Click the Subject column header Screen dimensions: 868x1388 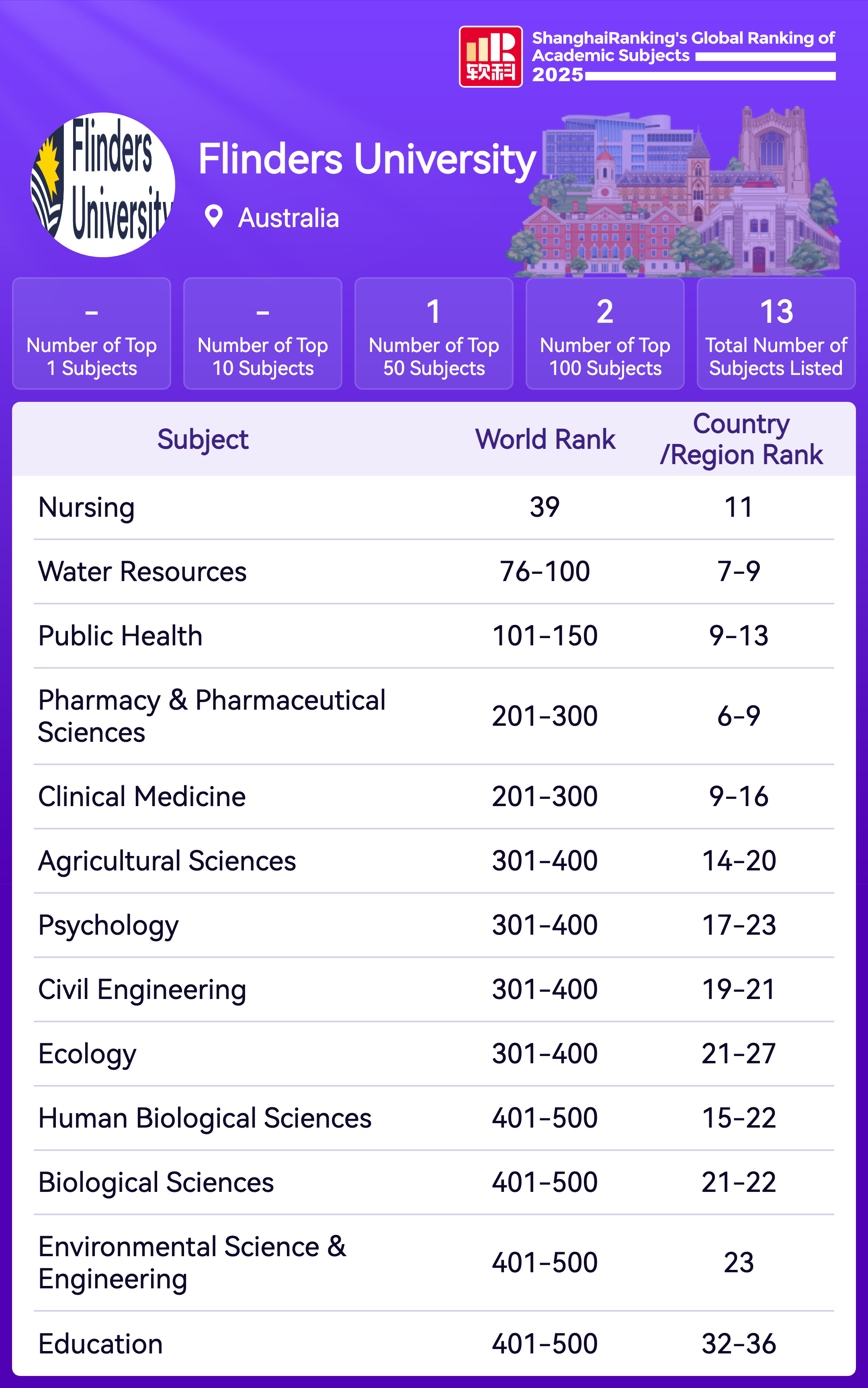click(203, 440)
